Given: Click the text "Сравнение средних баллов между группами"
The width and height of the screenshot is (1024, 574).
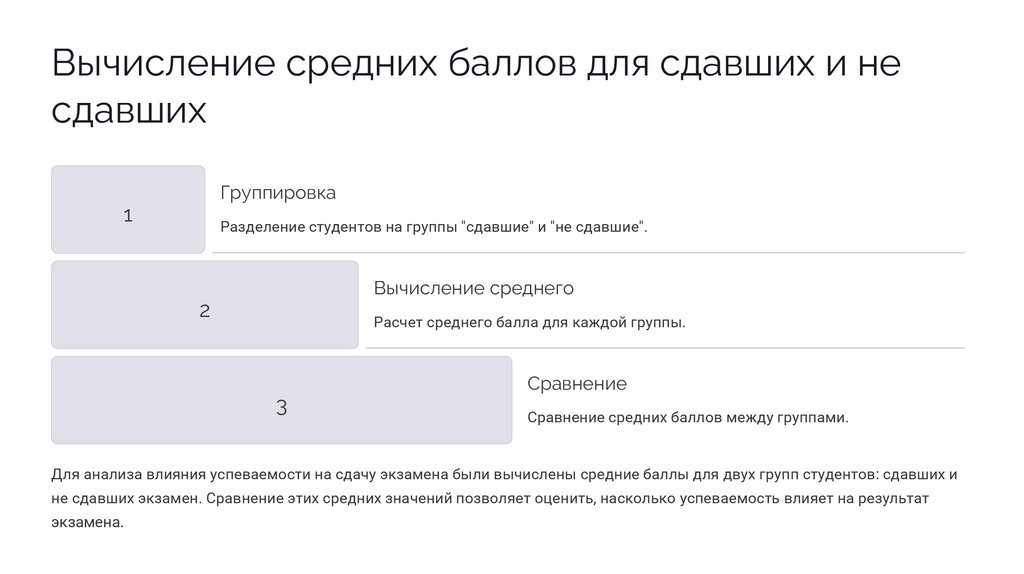Looking at the screenshot, I should point(687,418).
